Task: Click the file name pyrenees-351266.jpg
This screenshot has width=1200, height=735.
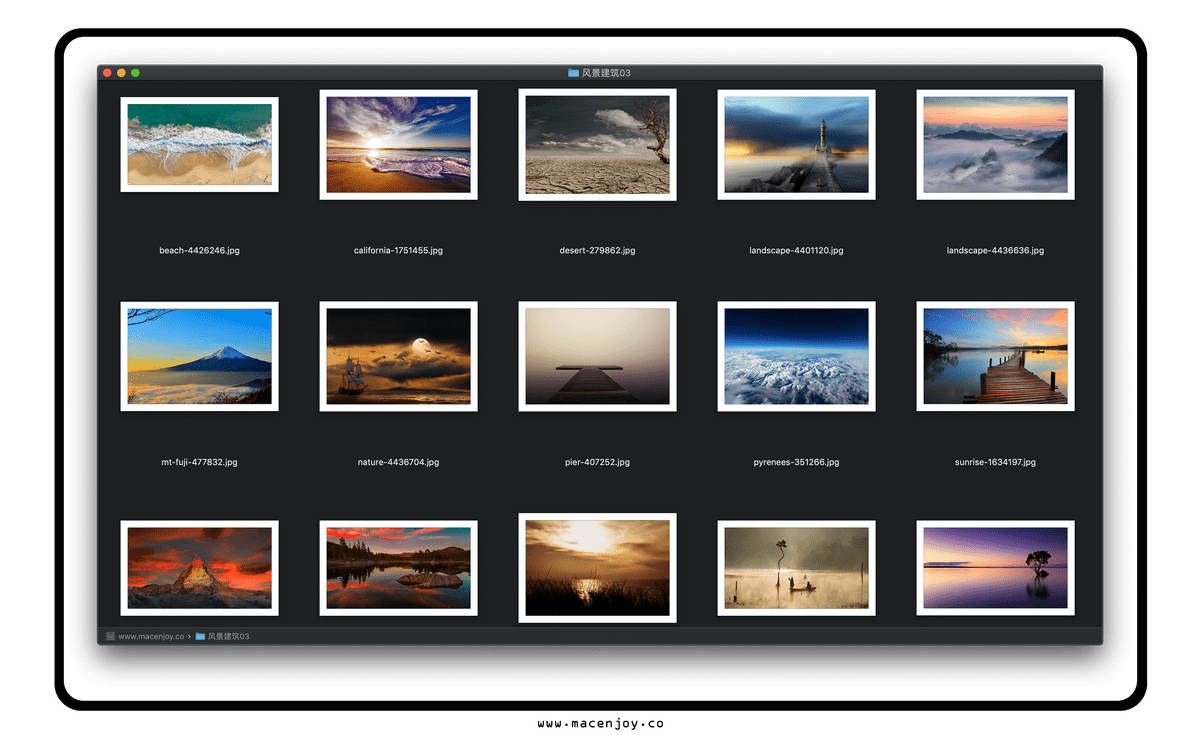Action: [x=796, y=462]
